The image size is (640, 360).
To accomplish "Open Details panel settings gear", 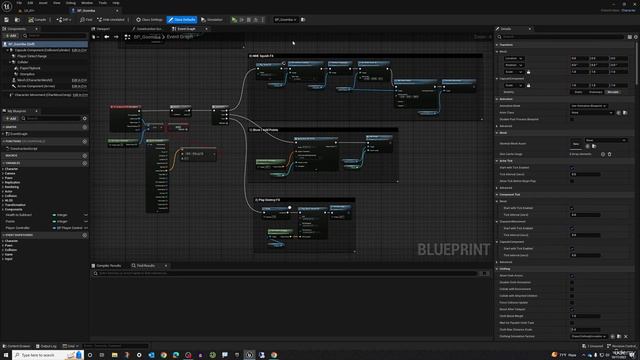I will [636, 37].
